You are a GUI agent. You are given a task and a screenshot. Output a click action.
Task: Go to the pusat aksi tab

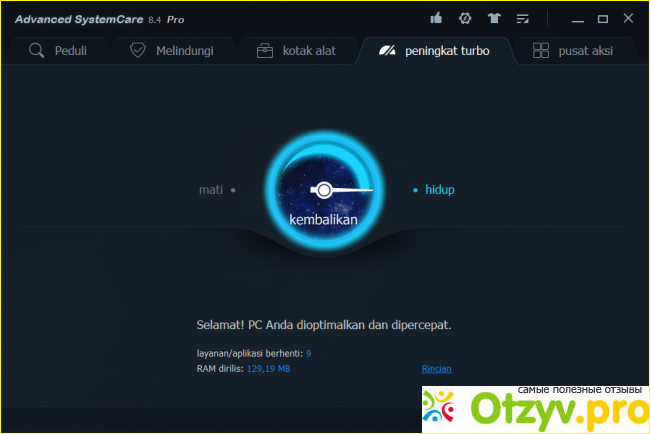[x=573, y=51]
